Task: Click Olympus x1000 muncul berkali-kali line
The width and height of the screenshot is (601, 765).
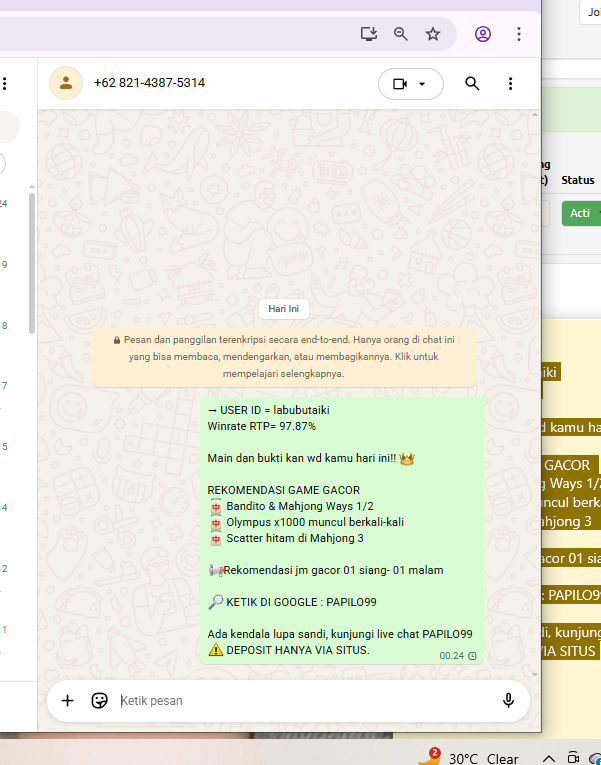Action: pos(306,523)
